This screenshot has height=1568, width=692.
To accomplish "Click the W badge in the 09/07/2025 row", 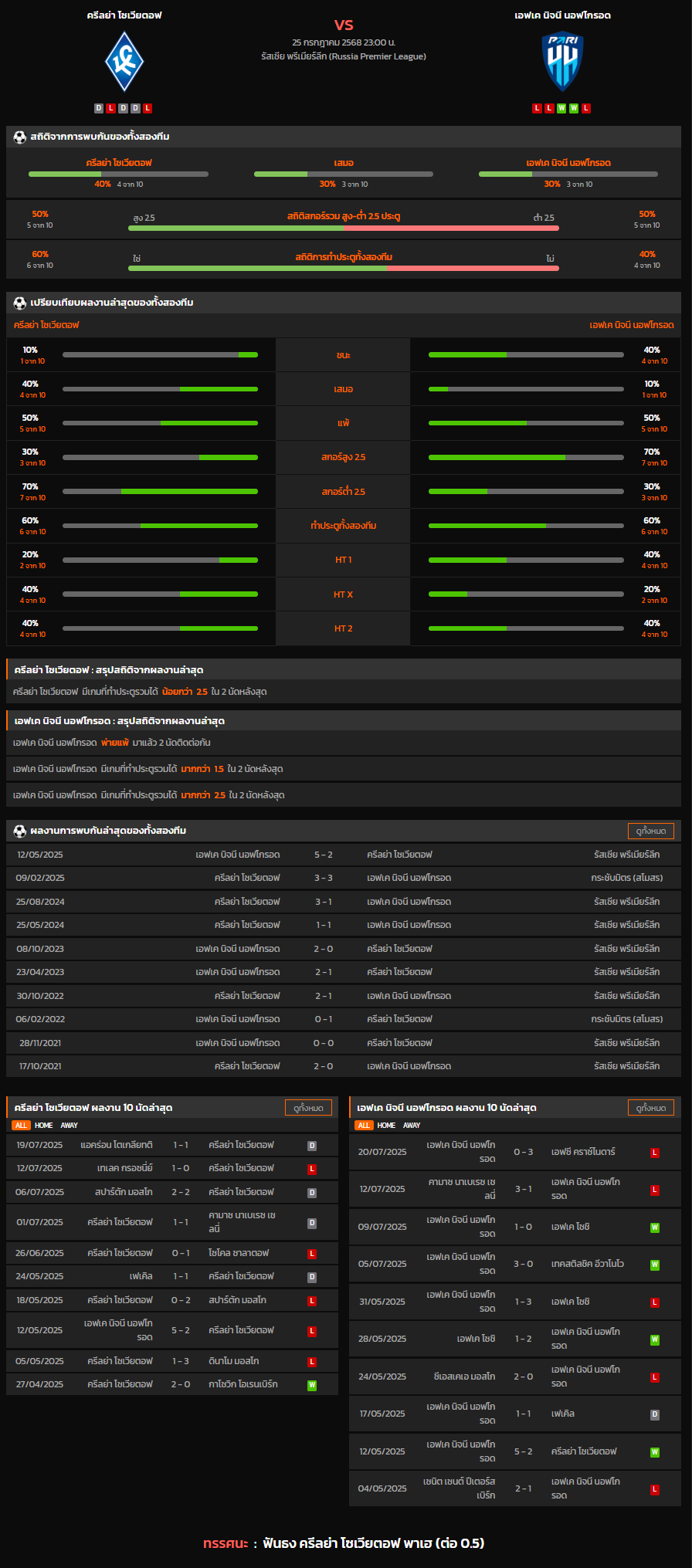I will tap(655, 1228).
